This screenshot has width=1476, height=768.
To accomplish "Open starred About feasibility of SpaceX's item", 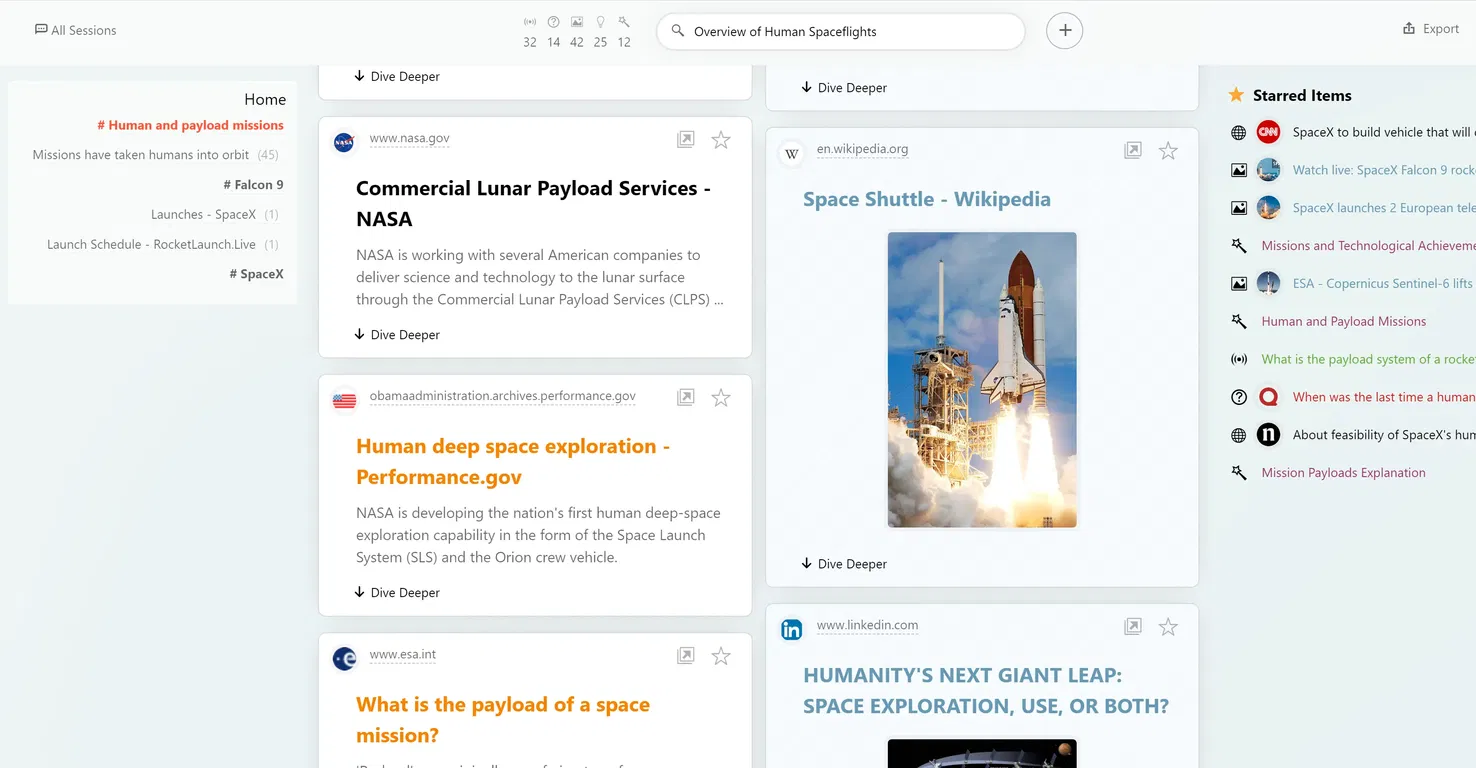I will (x=1383, y=435).
